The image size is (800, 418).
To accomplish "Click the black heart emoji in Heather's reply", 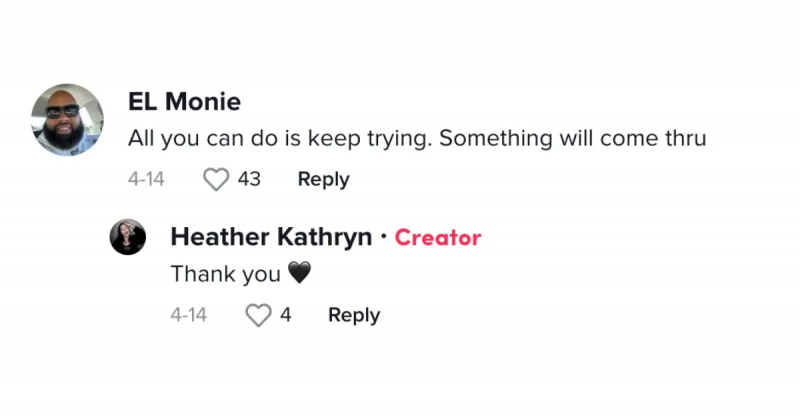I will [299, 273].
